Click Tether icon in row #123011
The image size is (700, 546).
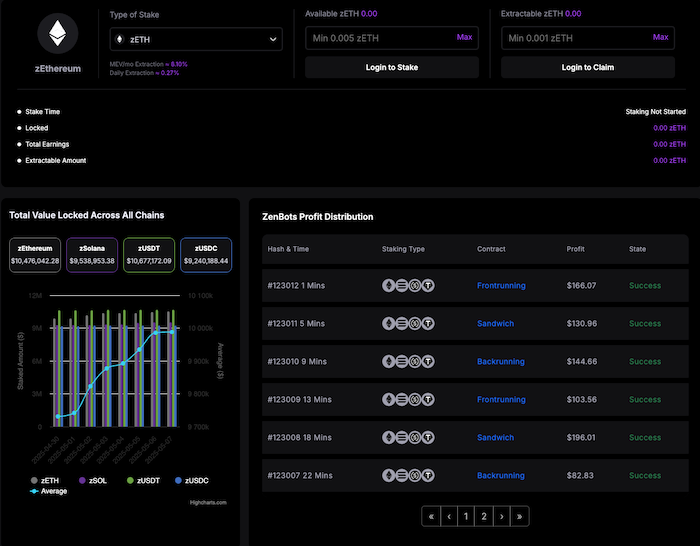[x=428, y=323]
